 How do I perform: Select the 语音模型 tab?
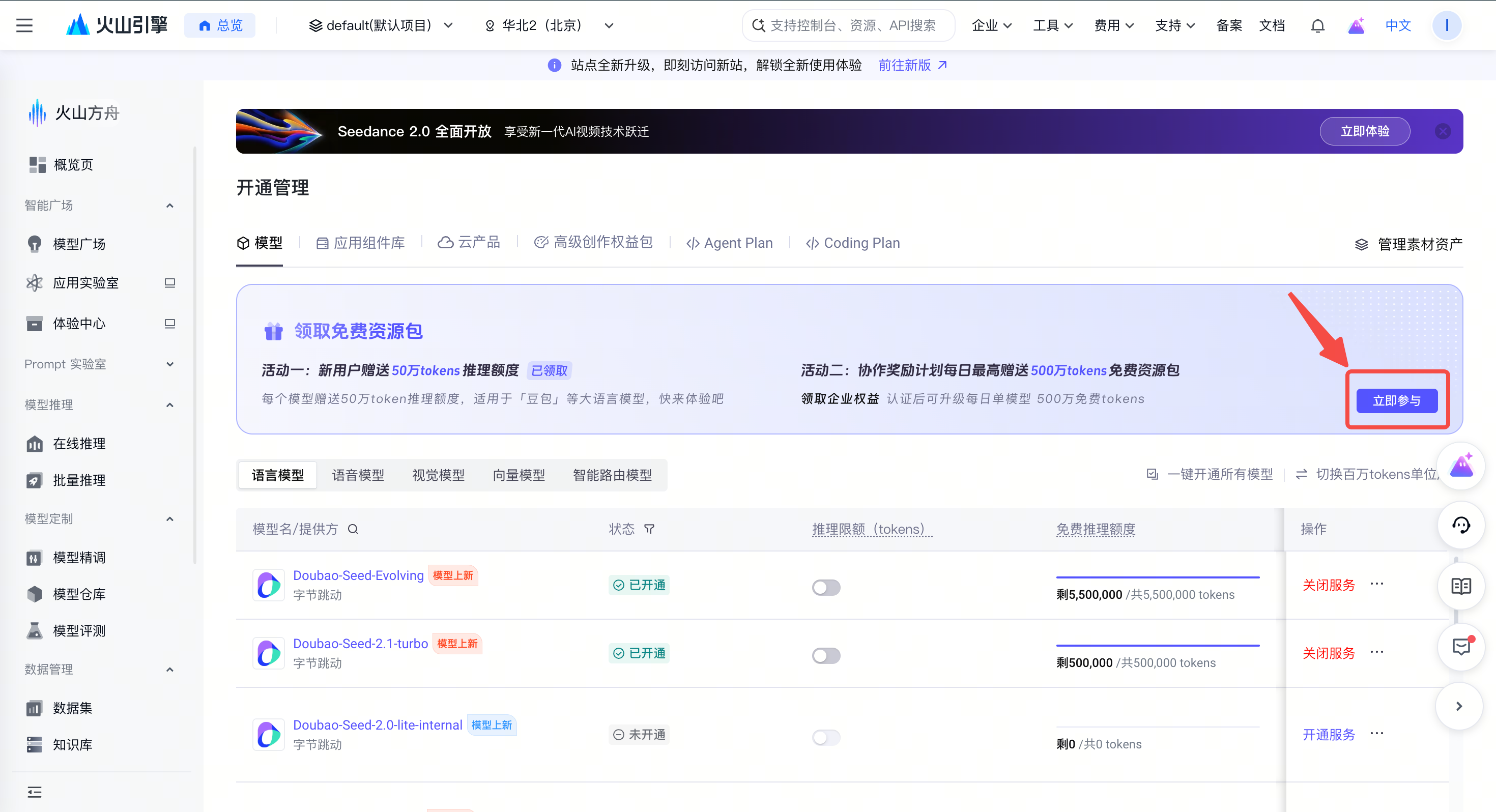[x=358, y=475]
